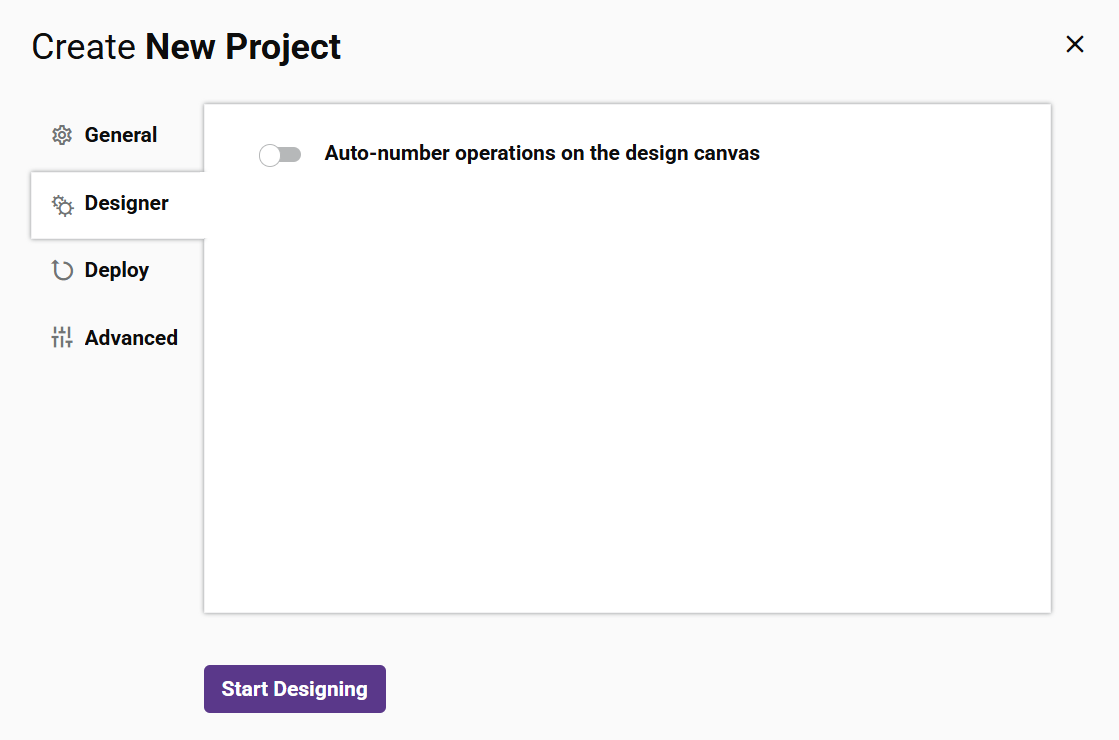Click the auto-number operations label
This screenshot has width=1119, height=740.
pos(541,153)
